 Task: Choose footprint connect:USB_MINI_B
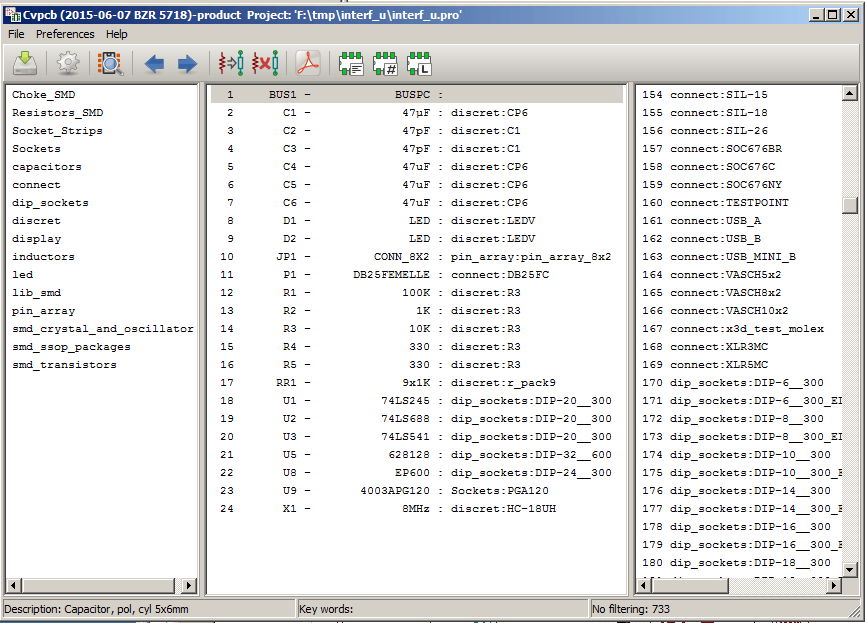(732, 257)
